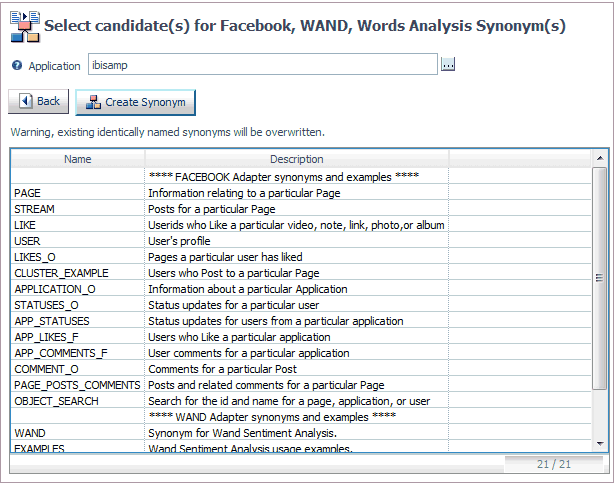Click 'Userids who Like a particular video' description
This screenshot has width=614, height=484.
tap(296, 225)
